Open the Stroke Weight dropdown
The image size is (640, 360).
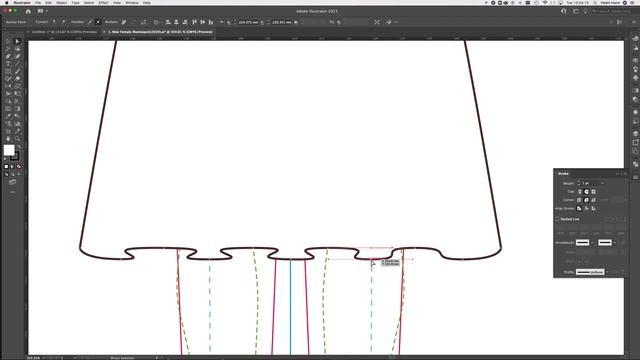click(x=602, y=183)
